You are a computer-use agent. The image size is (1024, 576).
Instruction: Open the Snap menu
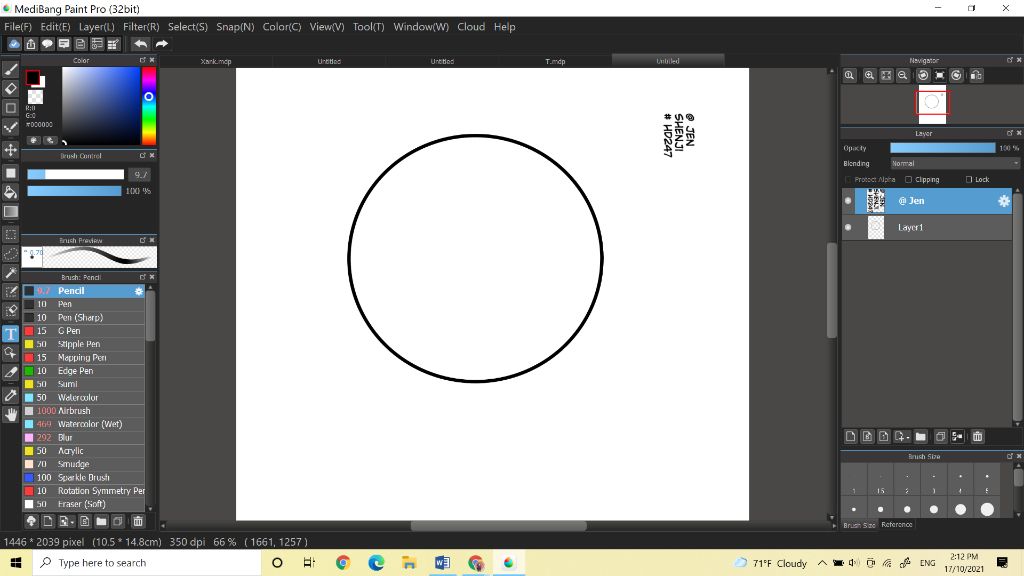coord(235,27)
